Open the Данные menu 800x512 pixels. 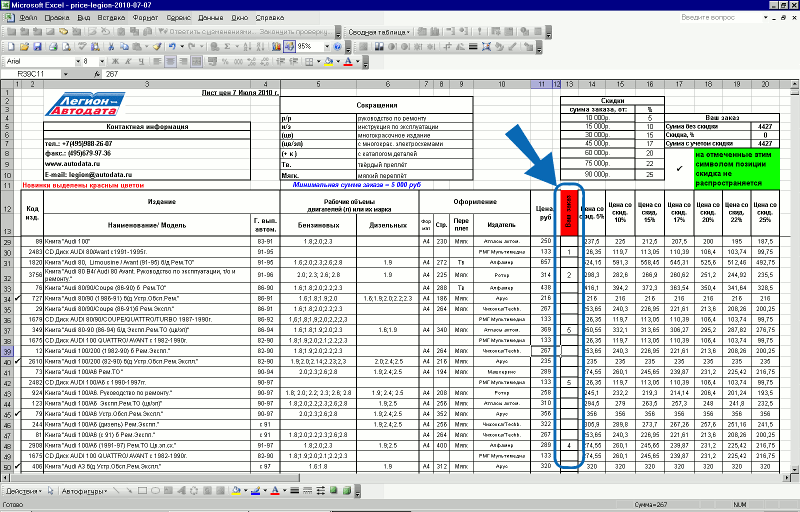pyautogui.click(x=210, y=17)
